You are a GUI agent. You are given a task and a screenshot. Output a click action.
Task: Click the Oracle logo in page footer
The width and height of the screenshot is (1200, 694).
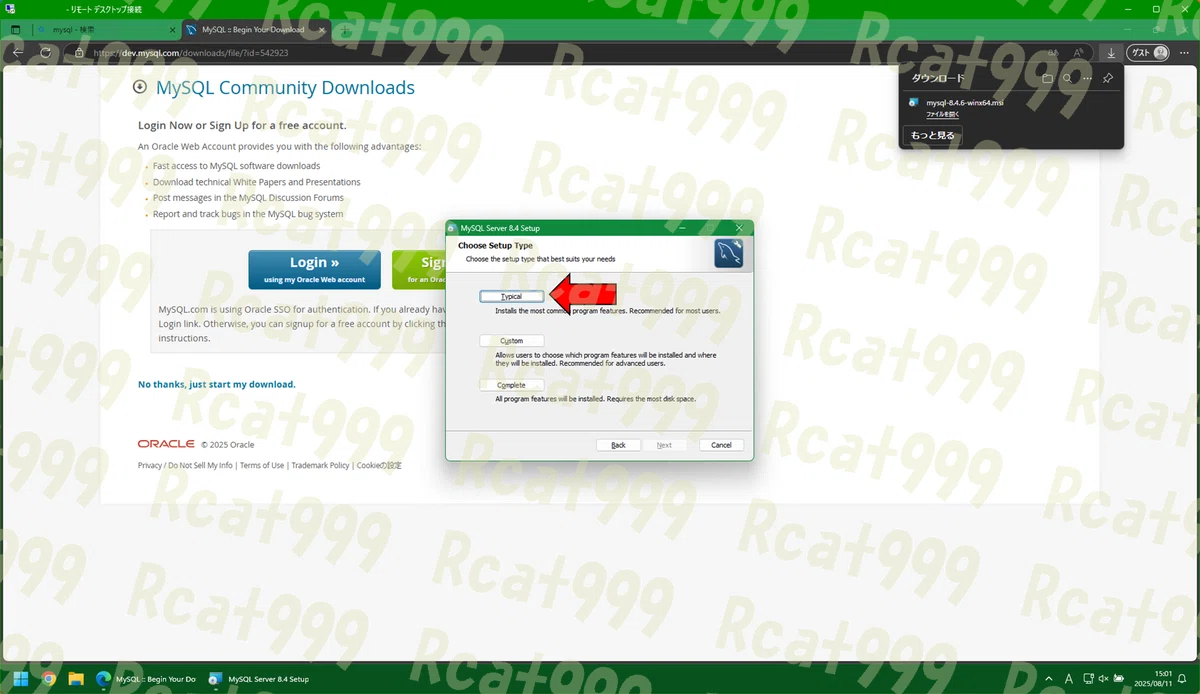pos(166,443)
